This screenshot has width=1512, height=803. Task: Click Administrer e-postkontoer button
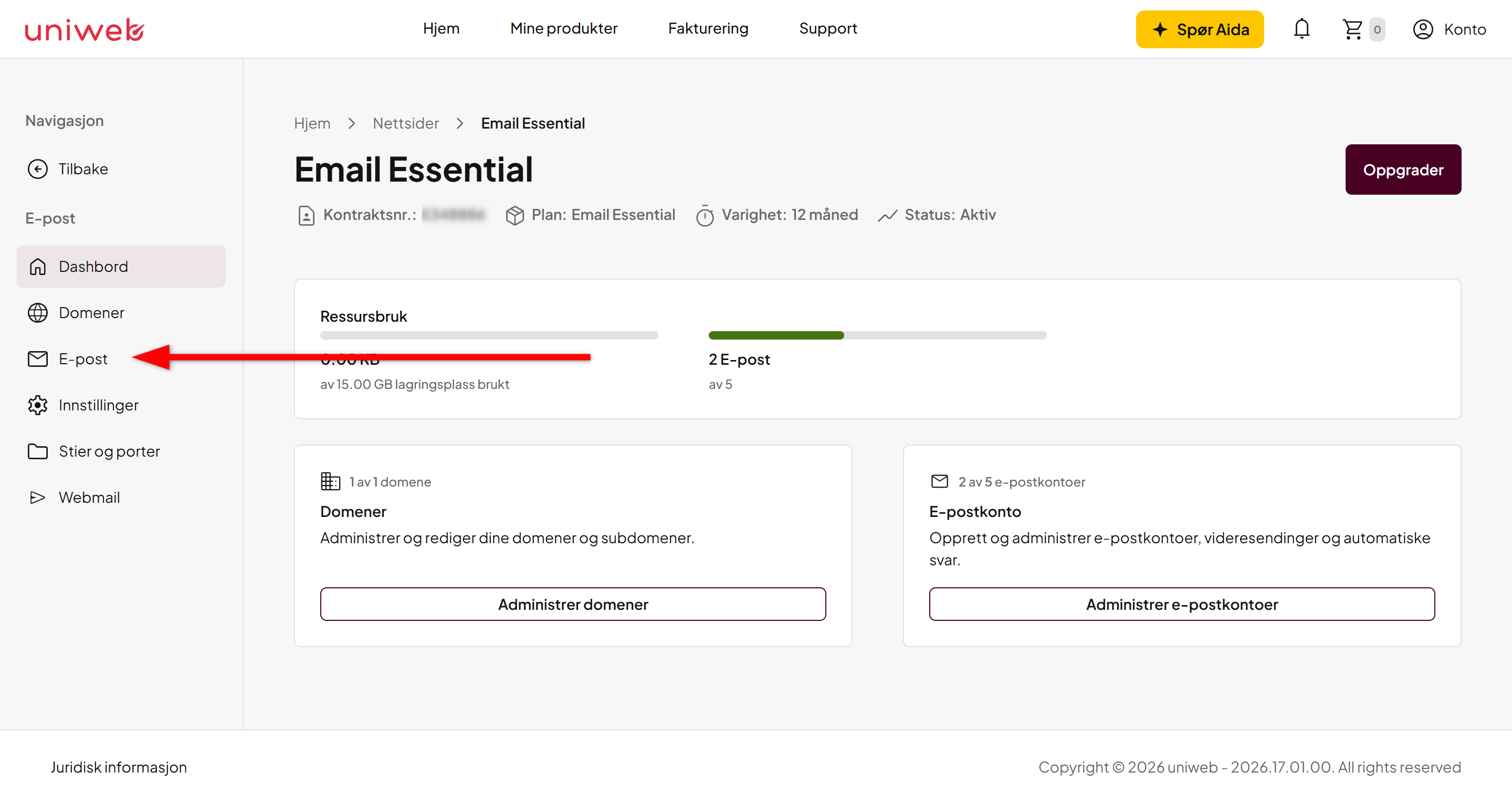tap(1182, 604)
